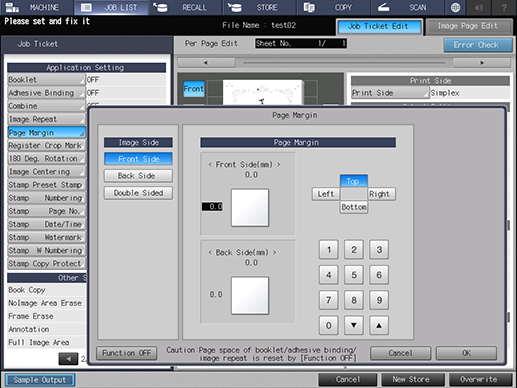
Task: Click the job ticket page-back arrow
Action: (x=68, y=359)
